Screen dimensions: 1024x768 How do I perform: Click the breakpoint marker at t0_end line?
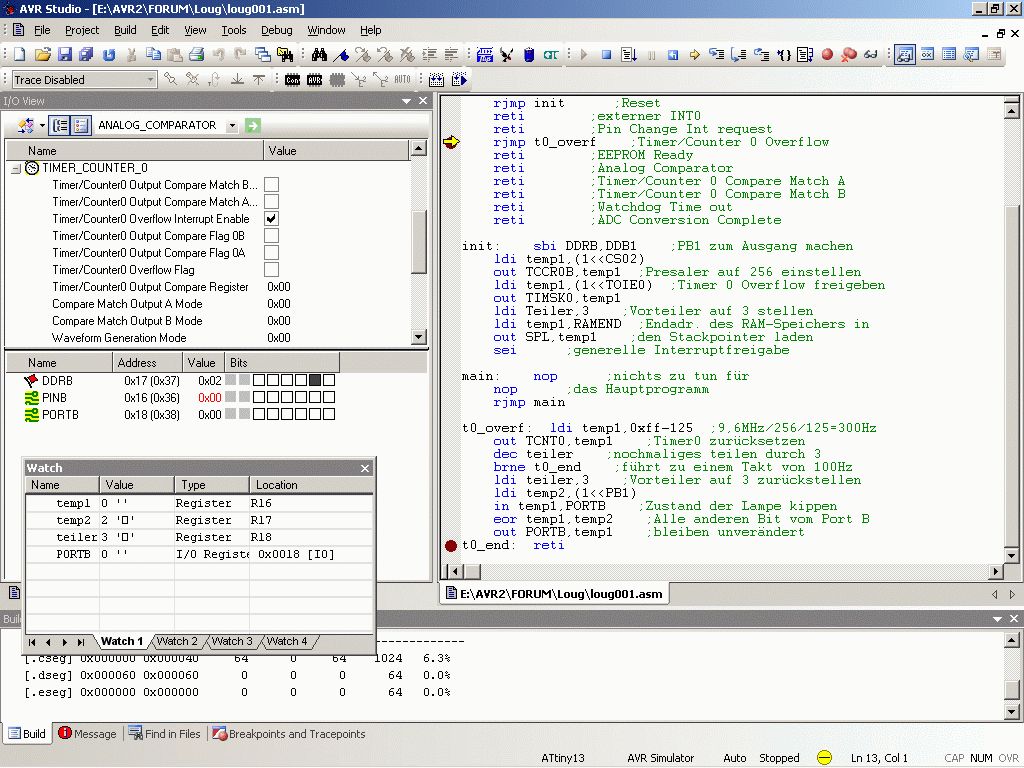[x=451, y=546]
